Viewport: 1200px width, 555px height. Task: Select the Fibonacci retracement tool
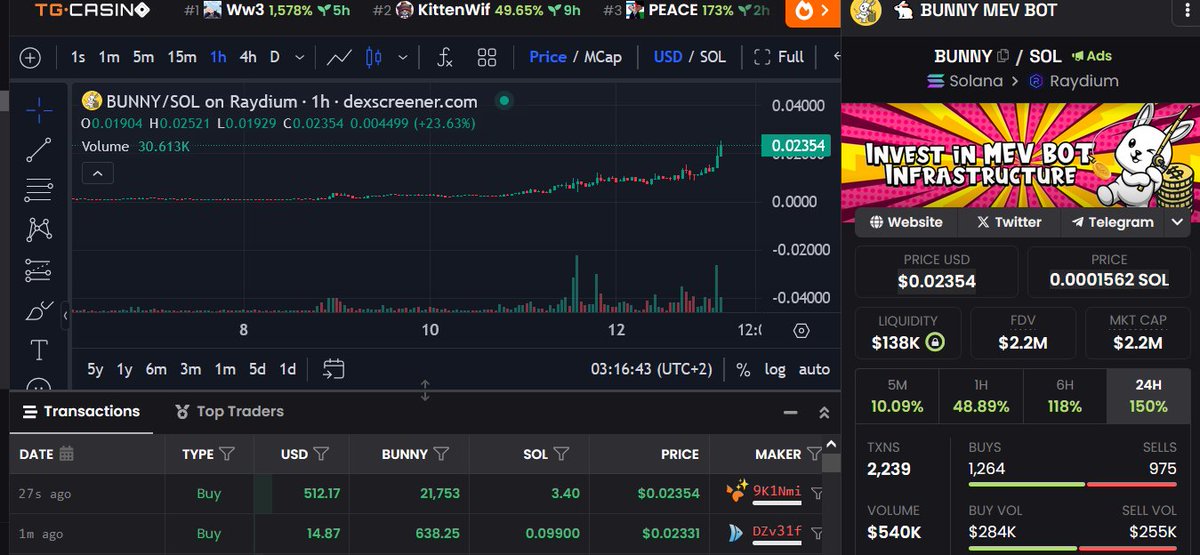38,189
